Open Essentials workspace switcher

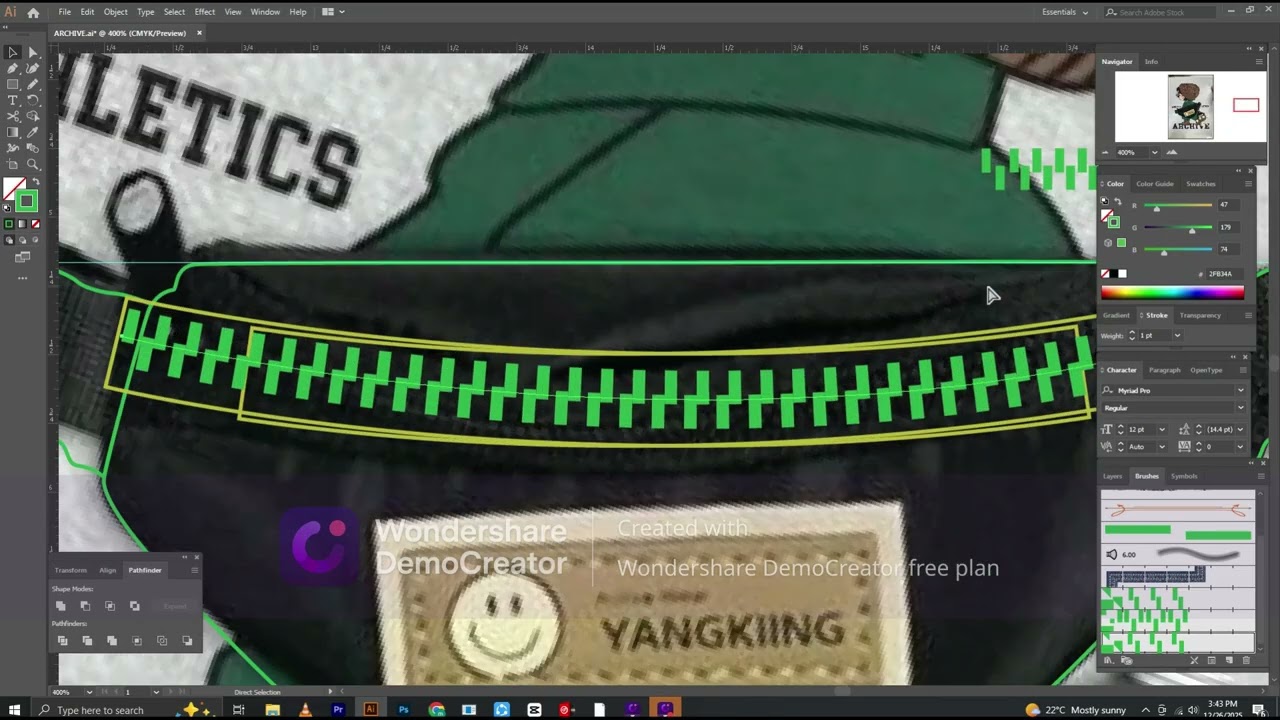tap(1064, 12)
